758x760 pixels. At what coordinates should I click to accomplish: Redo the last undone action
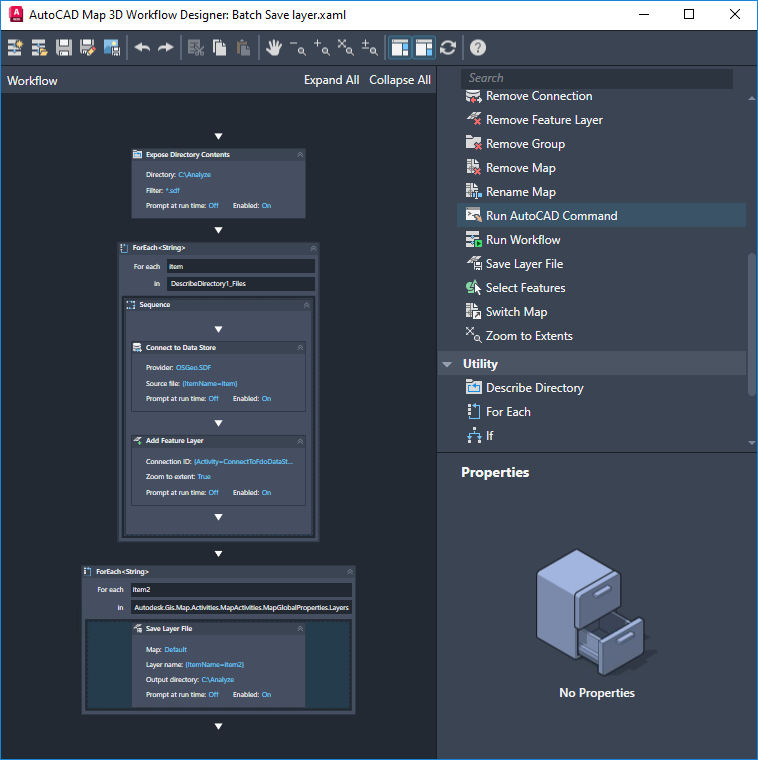(x=166, y=48)
